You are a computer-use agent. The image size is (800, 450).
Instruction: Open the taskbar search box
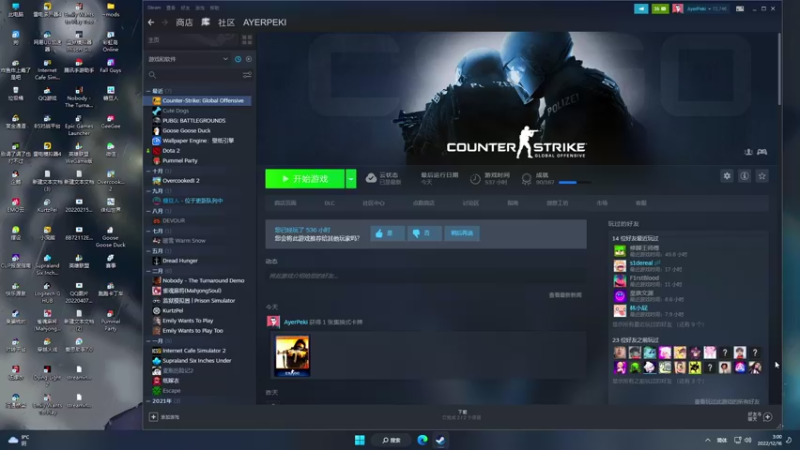(x=391, y=440)
